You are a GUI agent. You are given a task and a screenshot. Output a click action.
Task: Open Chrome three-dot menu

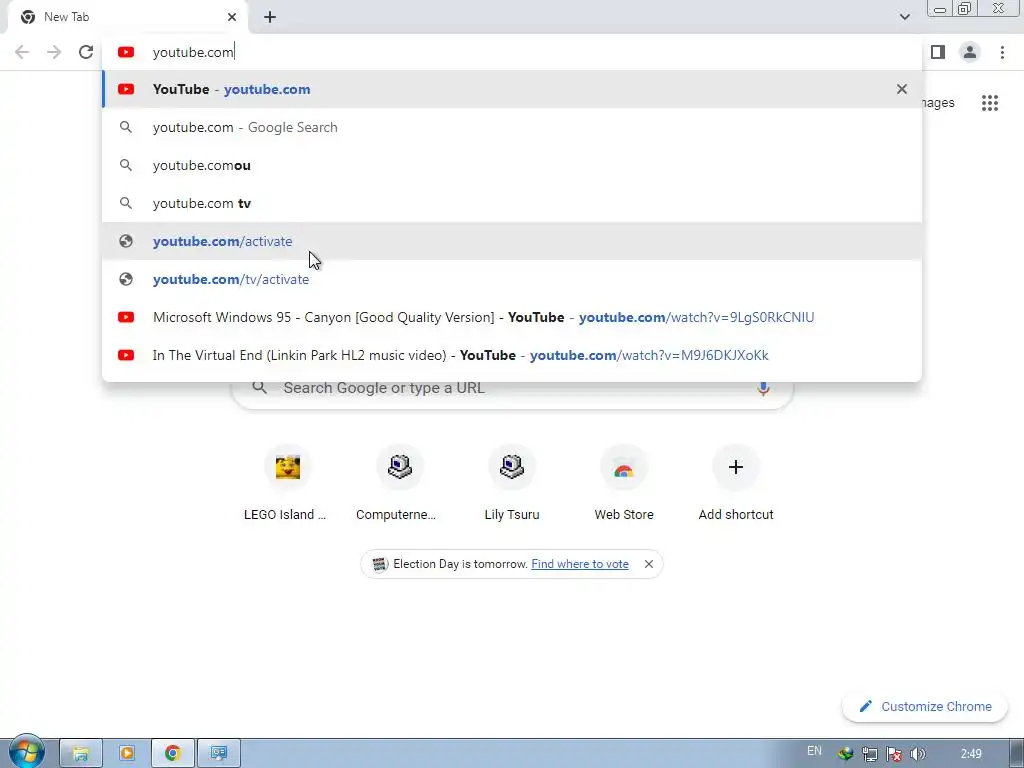pos(1002,52)
